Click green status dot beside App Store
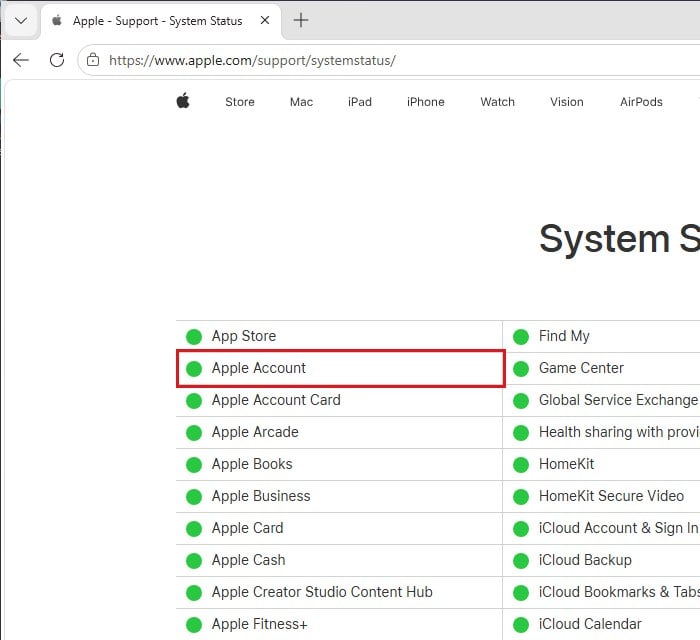This screenshot has height=640, width=700. (194, 337)
